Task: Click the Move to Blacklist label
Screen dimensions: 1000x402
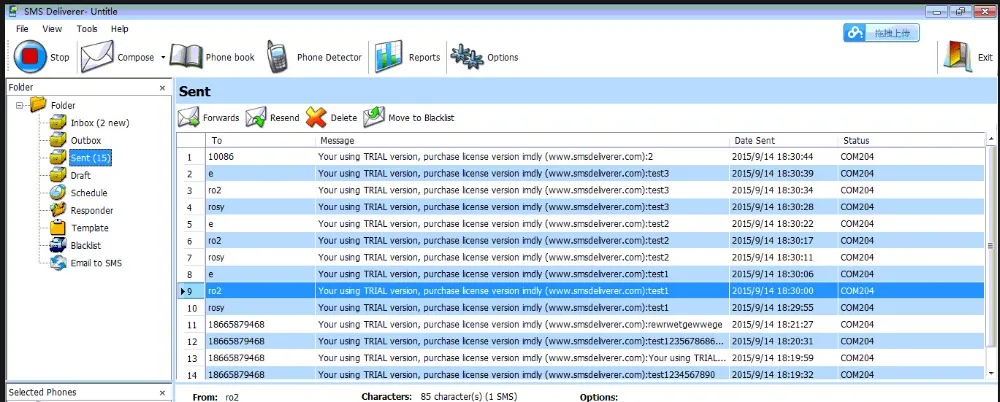Action: [x=421, y=118]
